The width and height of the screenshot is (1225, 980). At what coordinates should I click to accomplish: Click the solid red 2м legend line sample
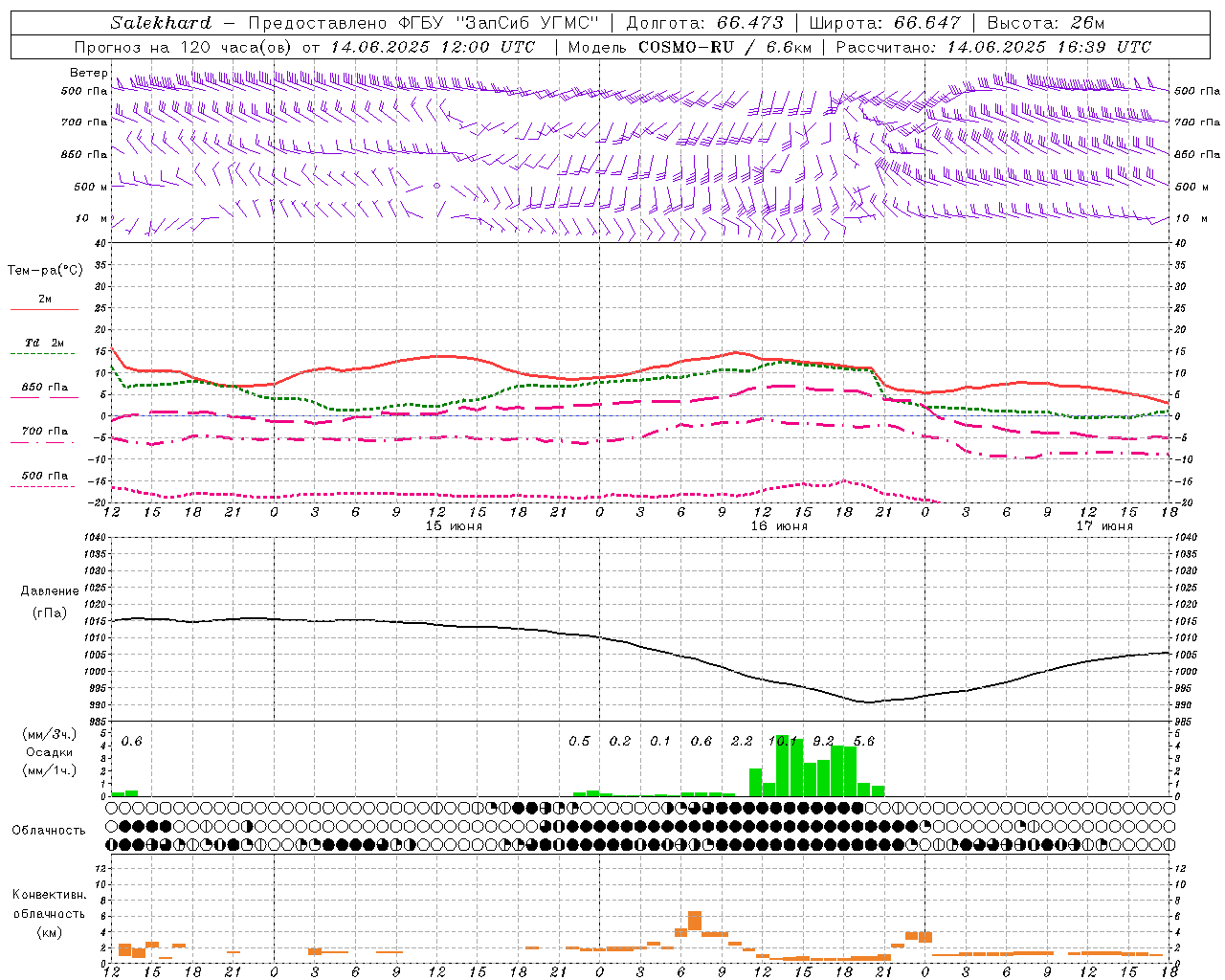(x=45, y=310)
